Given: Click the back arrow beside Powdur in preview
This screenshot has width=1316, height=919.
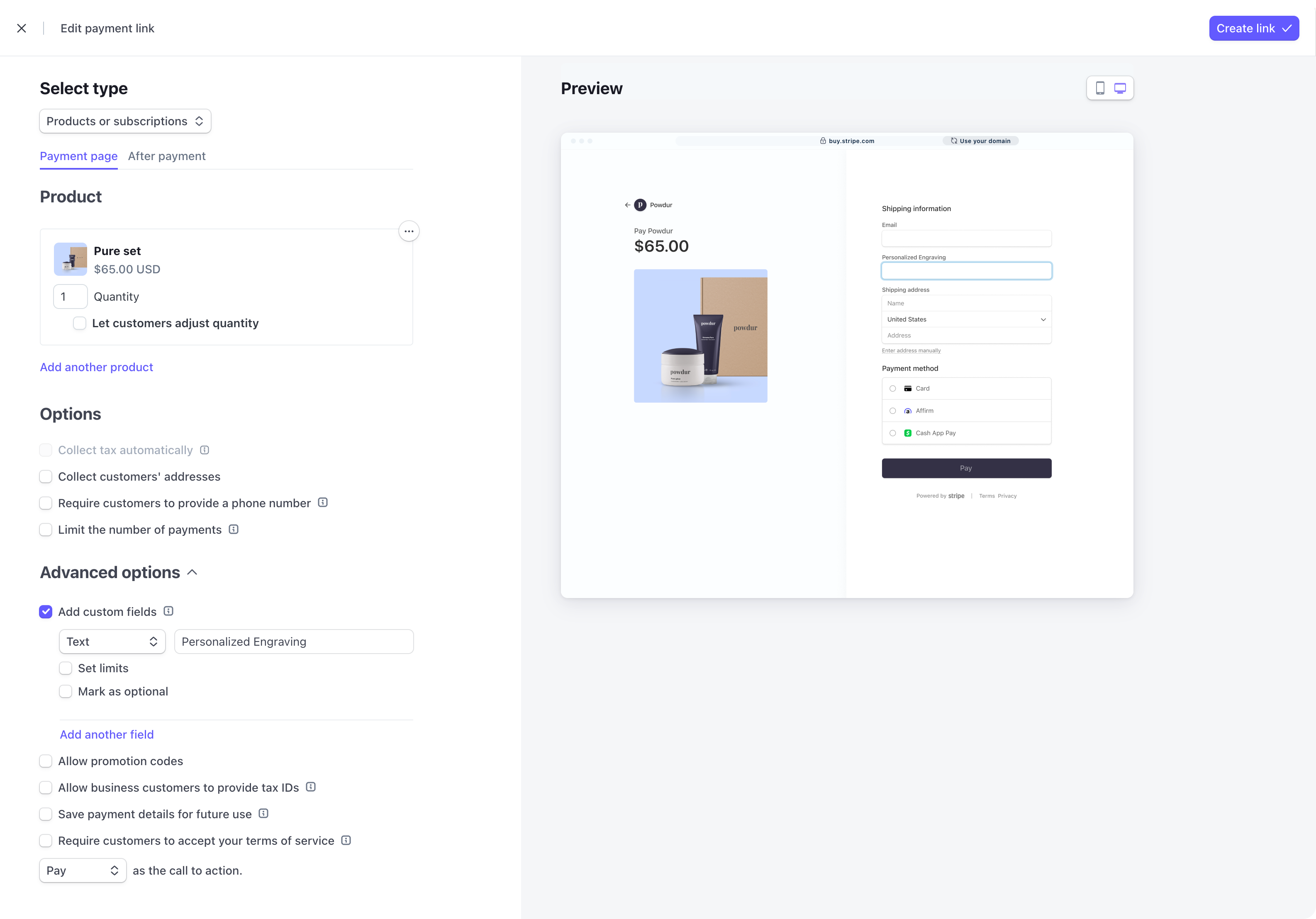Looking at the screenshot, I should click(x=628, y=205).
